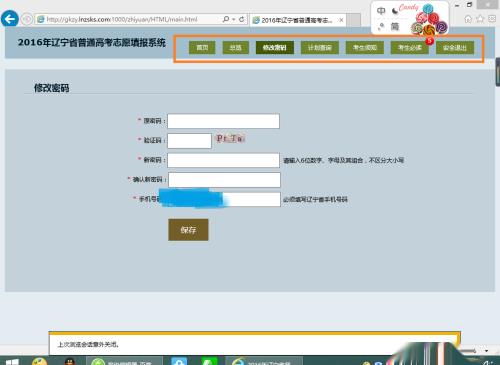
Task: Click the Internet Explorer taskbar item
Action: point(264,361)
